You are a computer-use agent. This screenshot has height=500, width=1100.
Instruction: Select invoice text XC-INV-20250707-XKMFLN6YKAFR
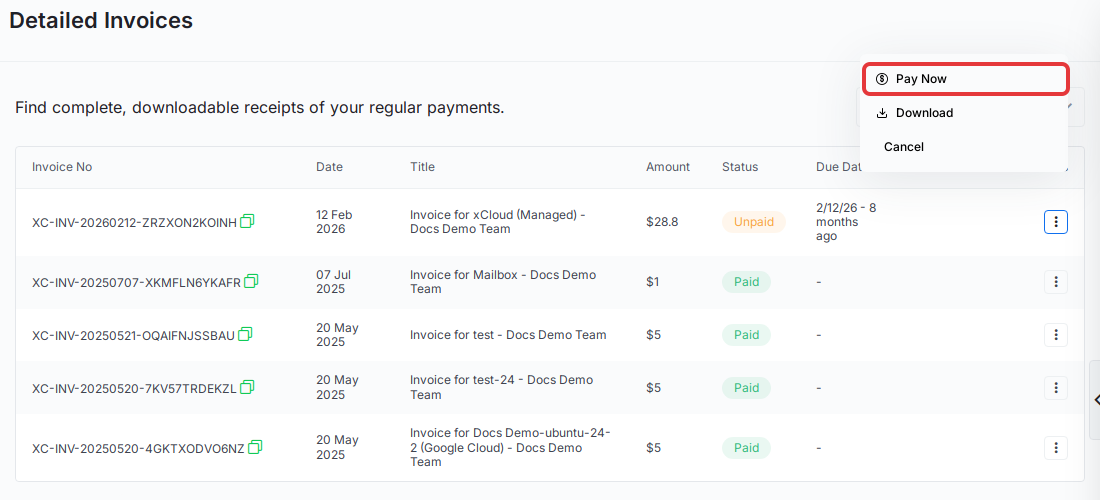coord(136,282)
